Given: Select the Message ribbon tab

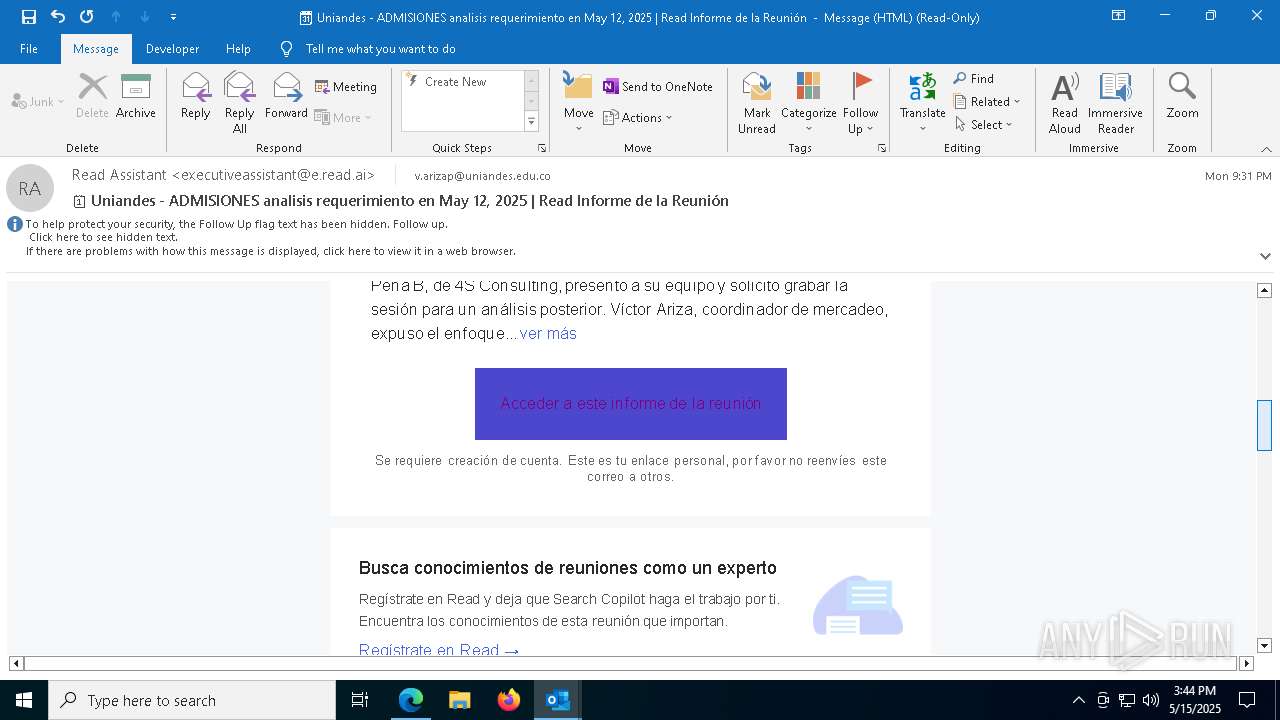Looking at the screenshot, I should 96,49.
